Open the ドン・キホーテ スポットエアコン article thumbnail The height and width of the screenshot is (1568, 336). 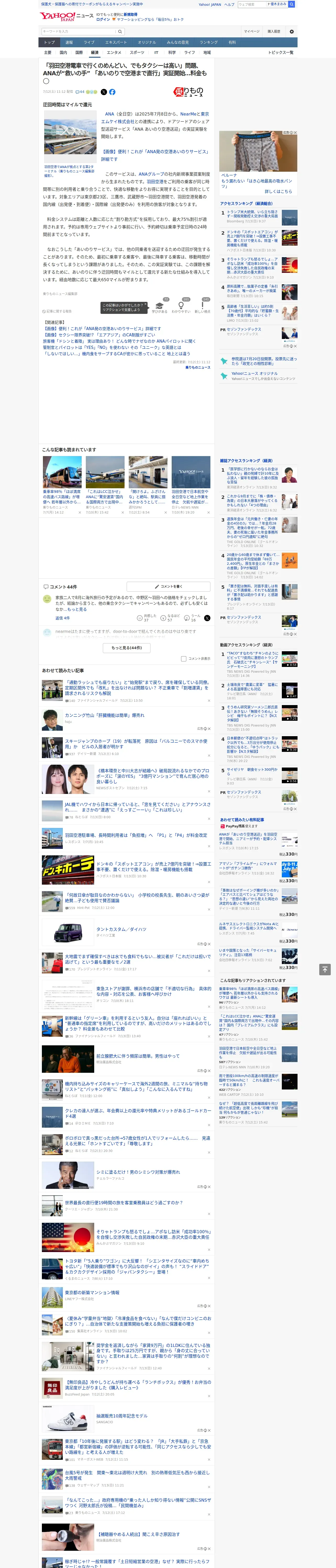point(68,869)
